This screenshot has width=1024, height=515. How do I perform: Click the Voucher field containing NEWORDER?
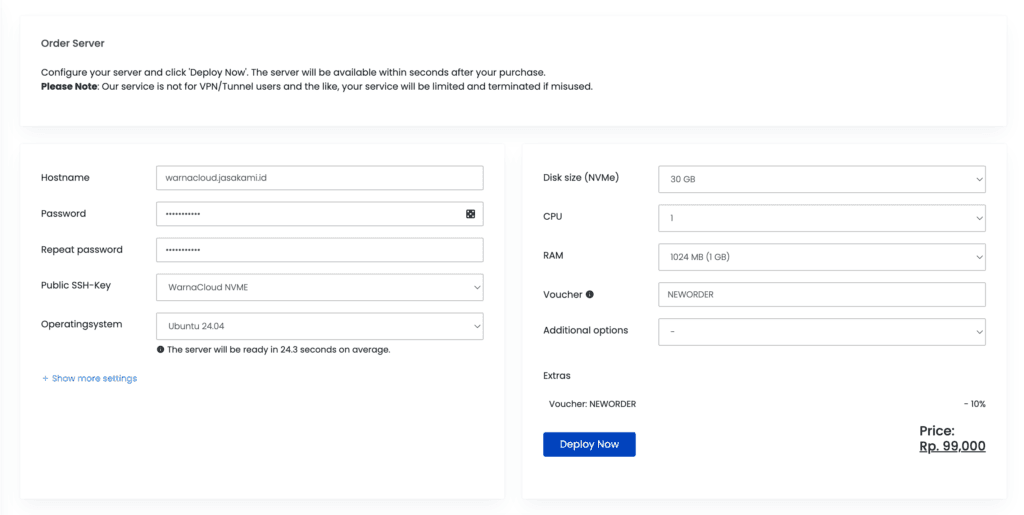click(822, 294)
